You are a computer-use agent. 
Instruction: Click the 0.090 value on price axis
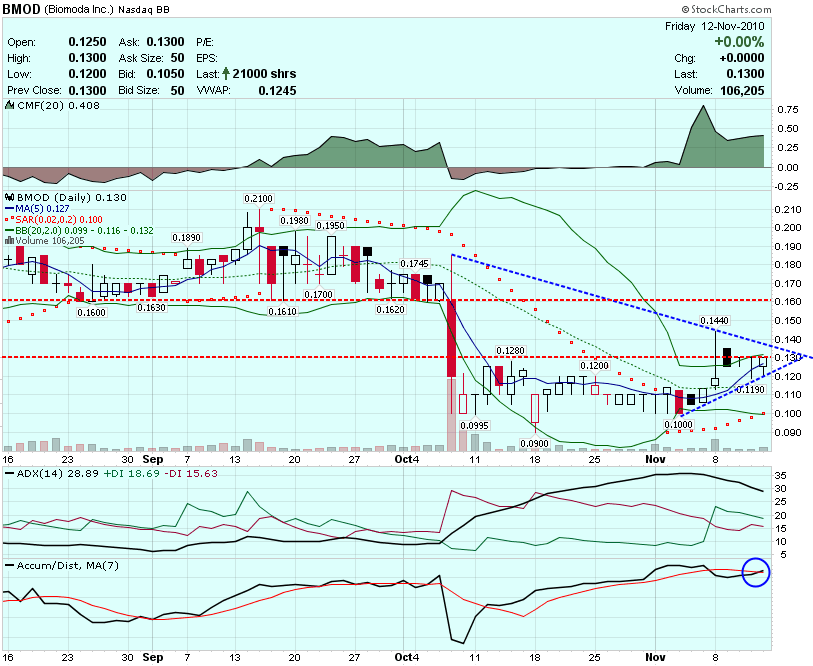[788, 432]
